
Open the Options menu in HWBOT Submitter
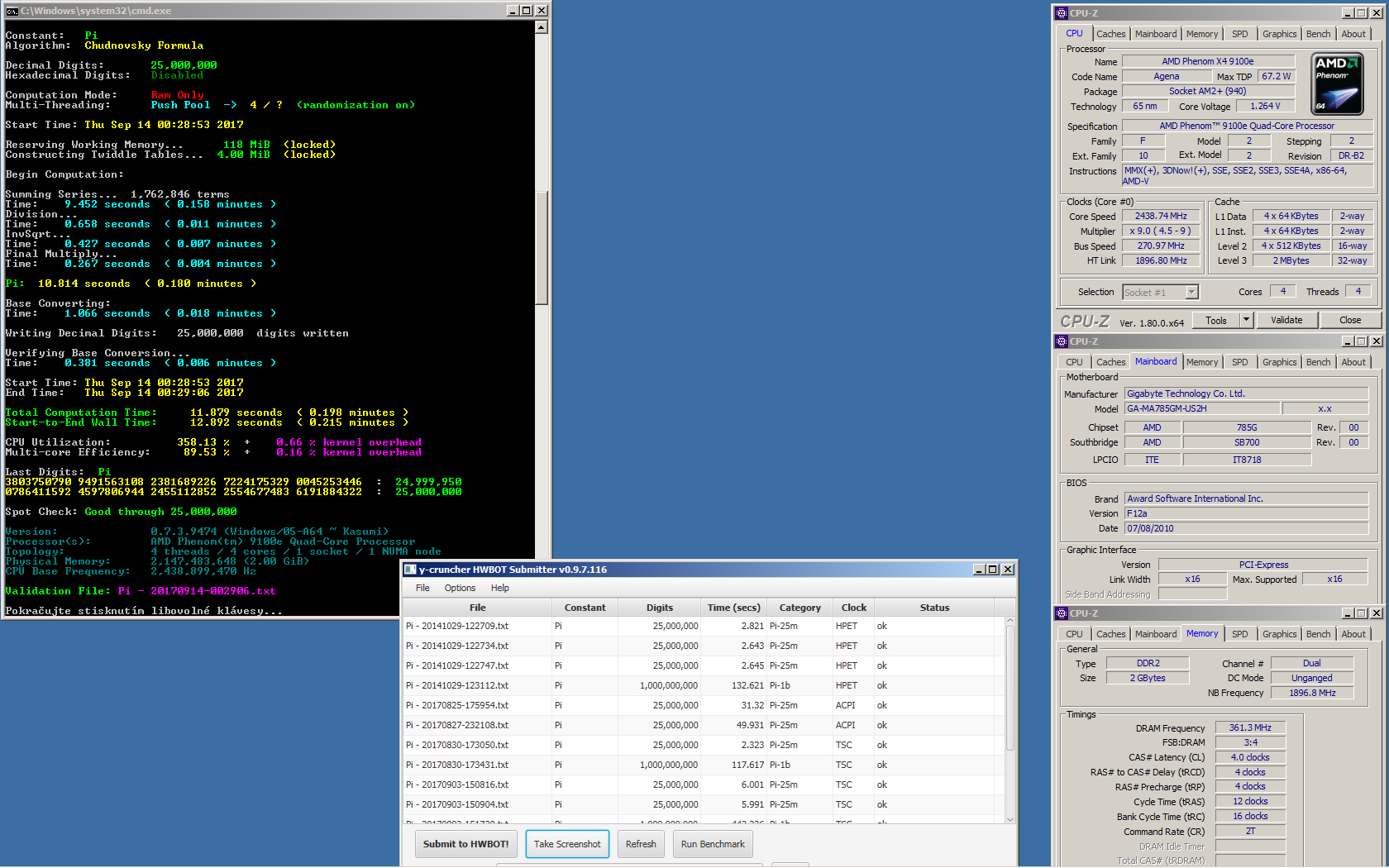pos(460,588)
